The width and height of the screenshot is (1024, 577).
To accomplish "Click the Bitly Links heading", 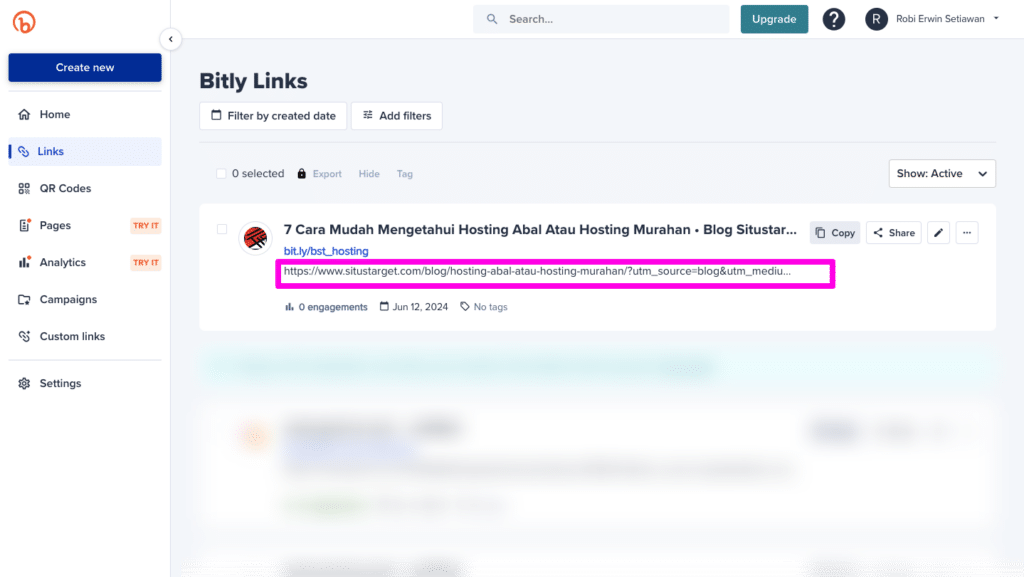I will click(253, 81).
